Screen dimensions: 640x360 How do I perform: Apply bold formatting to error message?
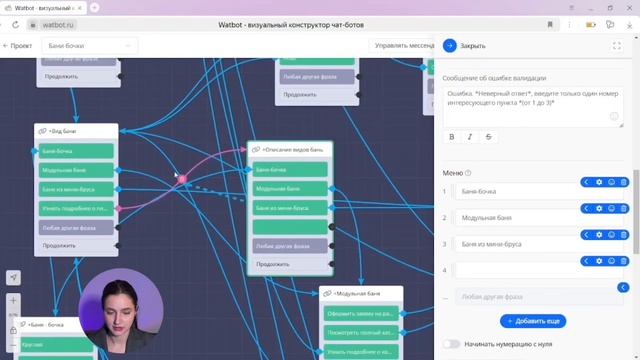[451, 137]
